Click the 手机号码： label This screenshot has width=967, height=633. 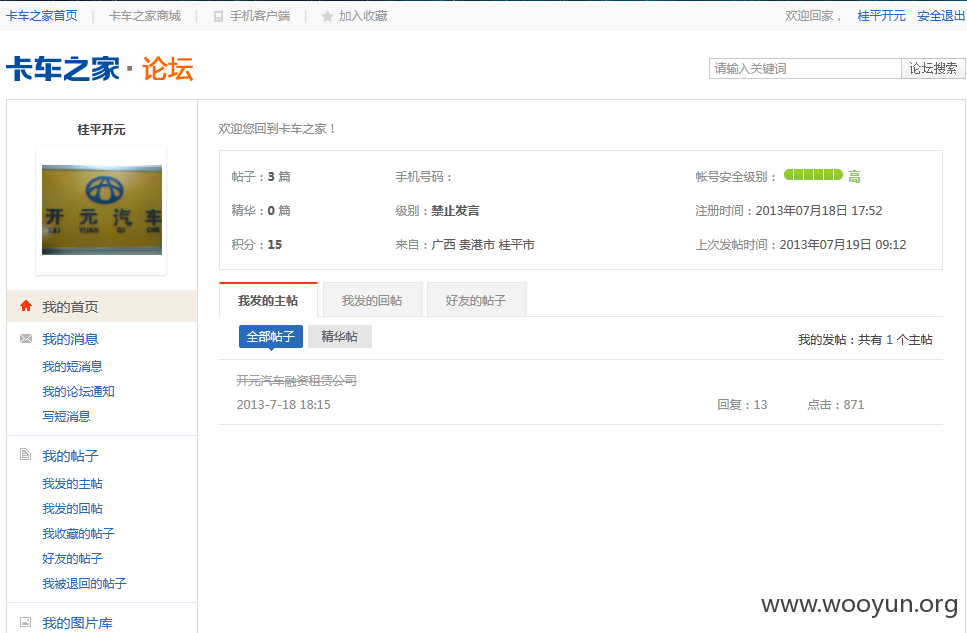click(425, 176)
